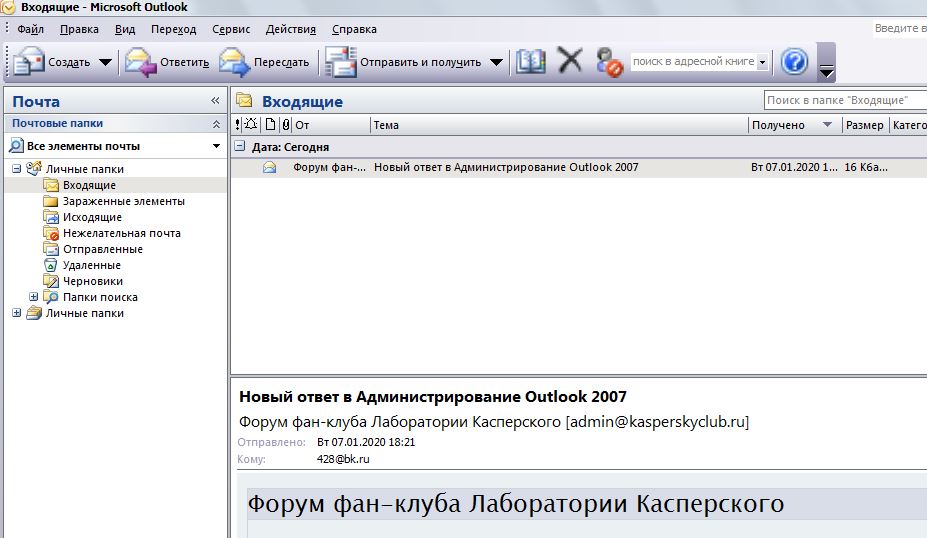Sort by attachment paperclip column
This screenshot has height=538, width=927.
click(286, 125)
